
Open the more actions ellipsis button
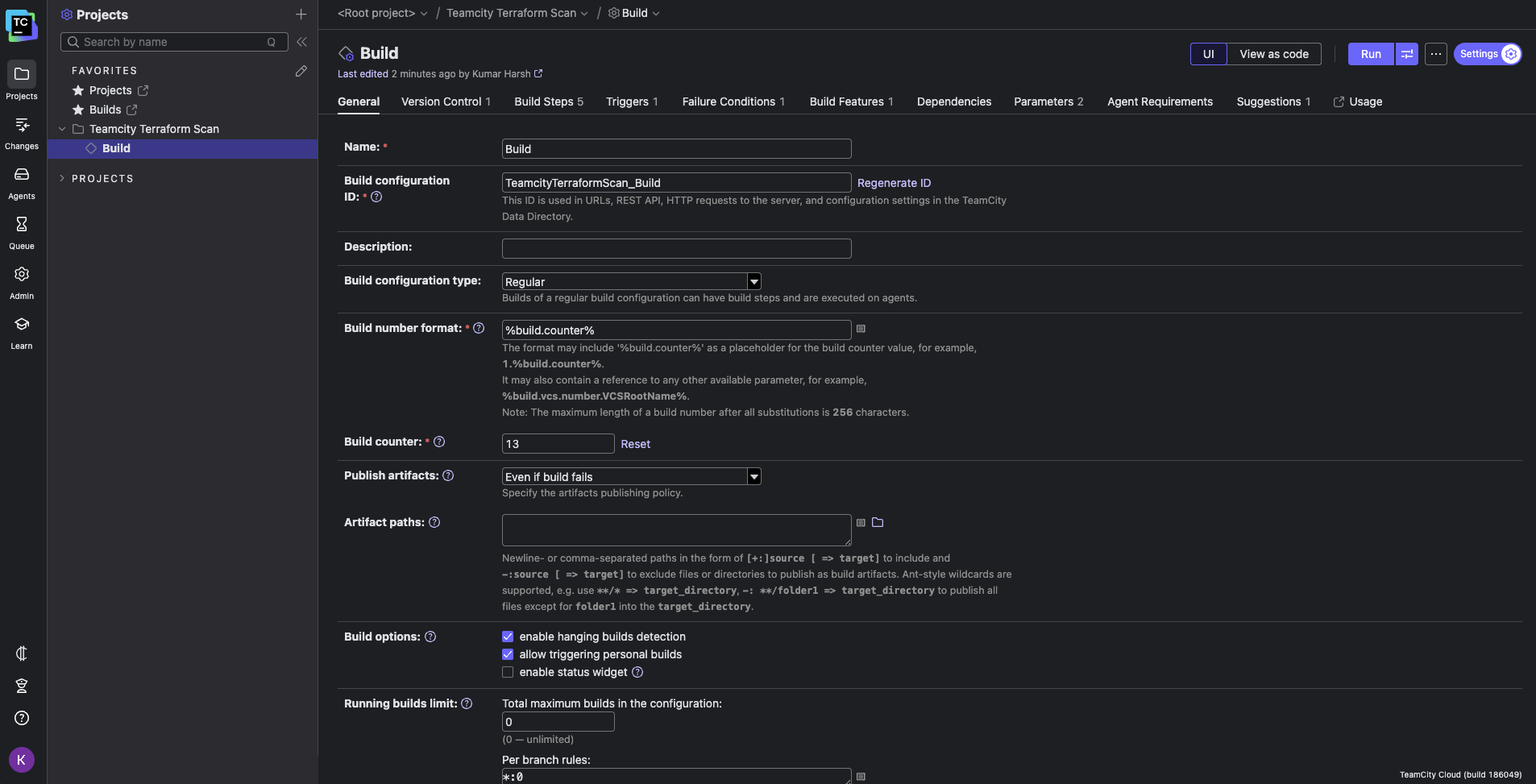(1436, 54)
